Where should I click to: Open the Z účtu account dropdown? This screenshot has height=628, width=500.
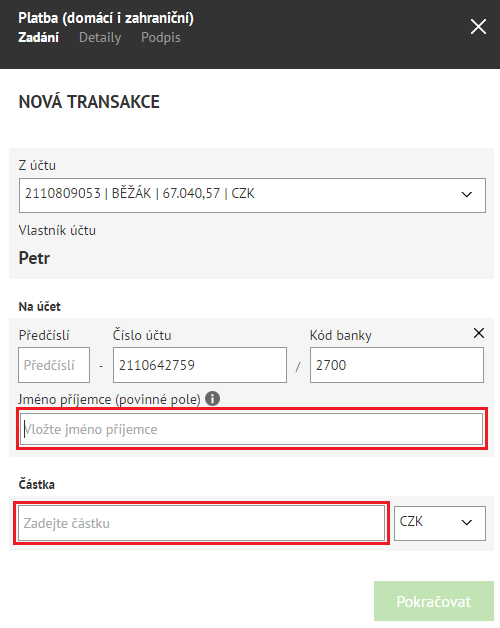pos(252,195)
